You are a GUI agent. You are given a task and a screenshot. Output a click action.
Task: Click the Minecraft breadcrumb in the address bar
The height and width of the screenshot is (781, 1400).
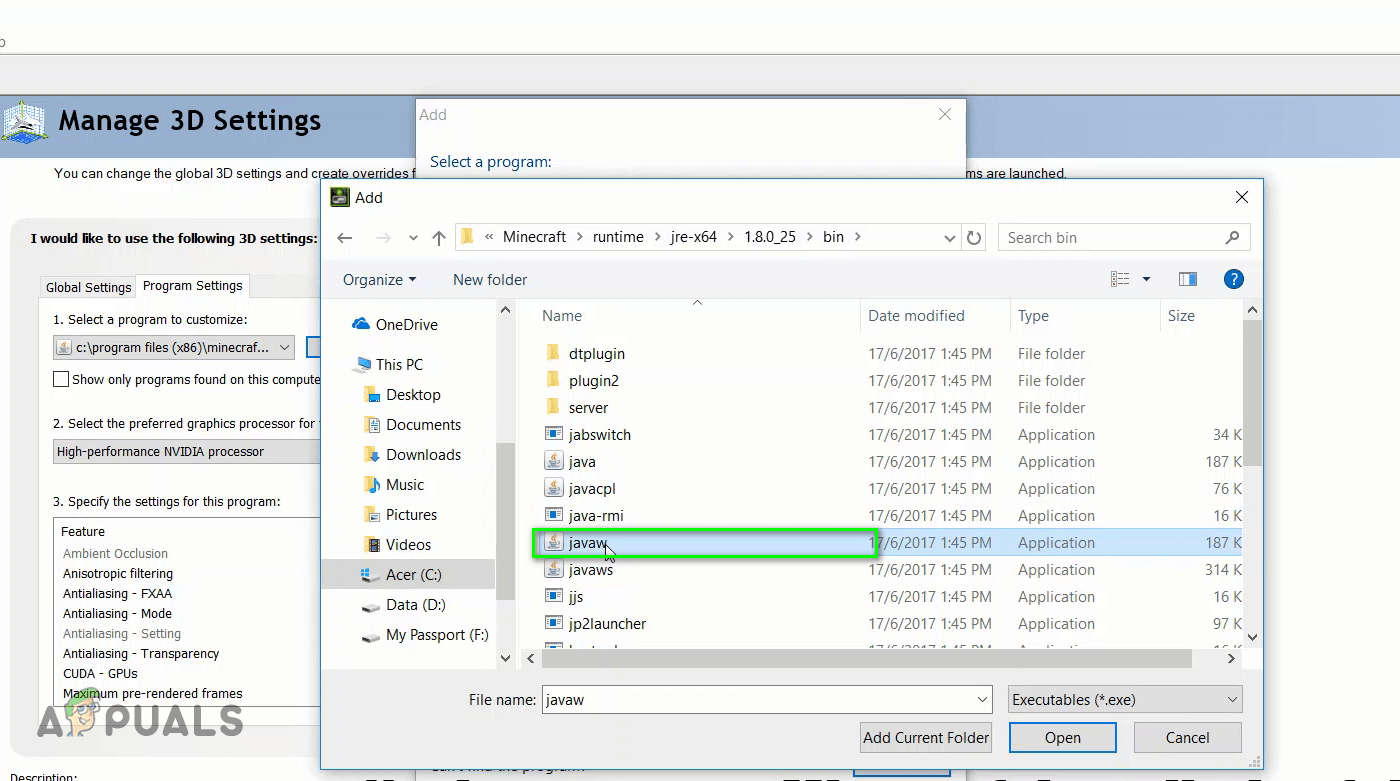click(534, 237)
